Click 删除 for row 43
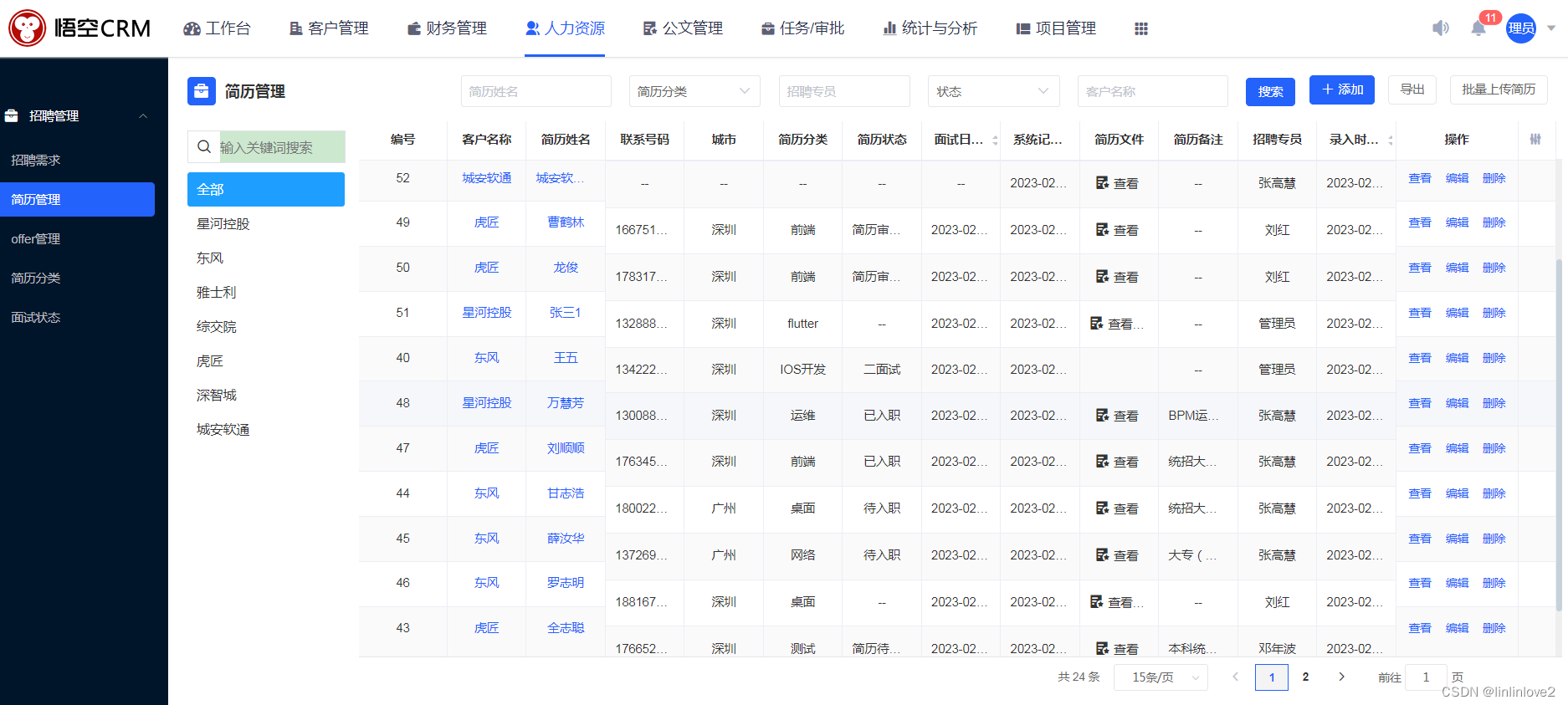 click(1494, 628)
